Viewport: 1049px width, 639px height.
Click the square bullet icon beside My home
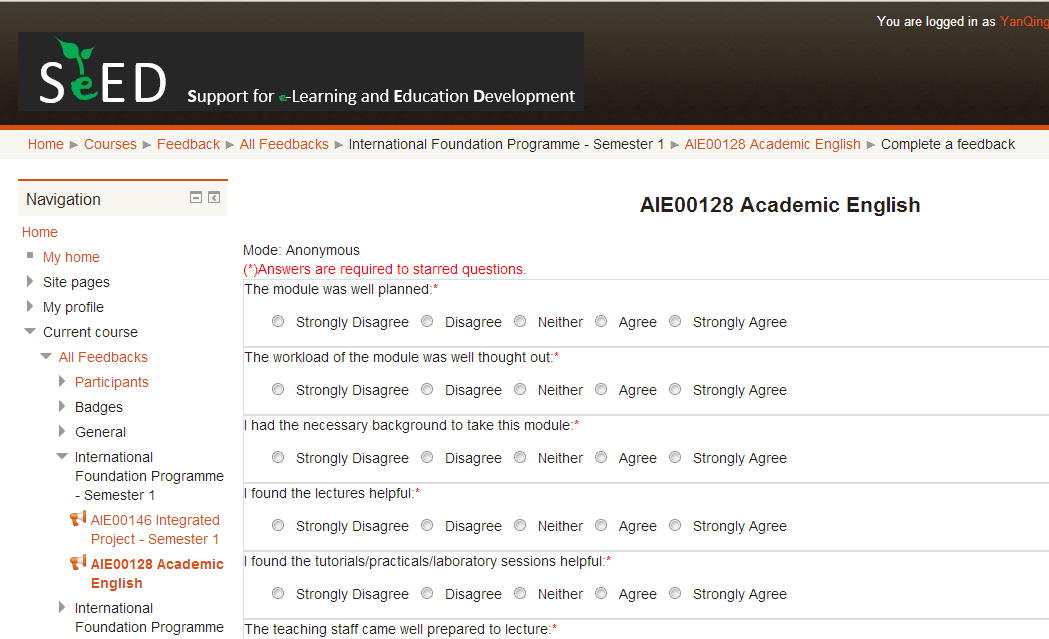pyautogui.click(x=30, y=256)
